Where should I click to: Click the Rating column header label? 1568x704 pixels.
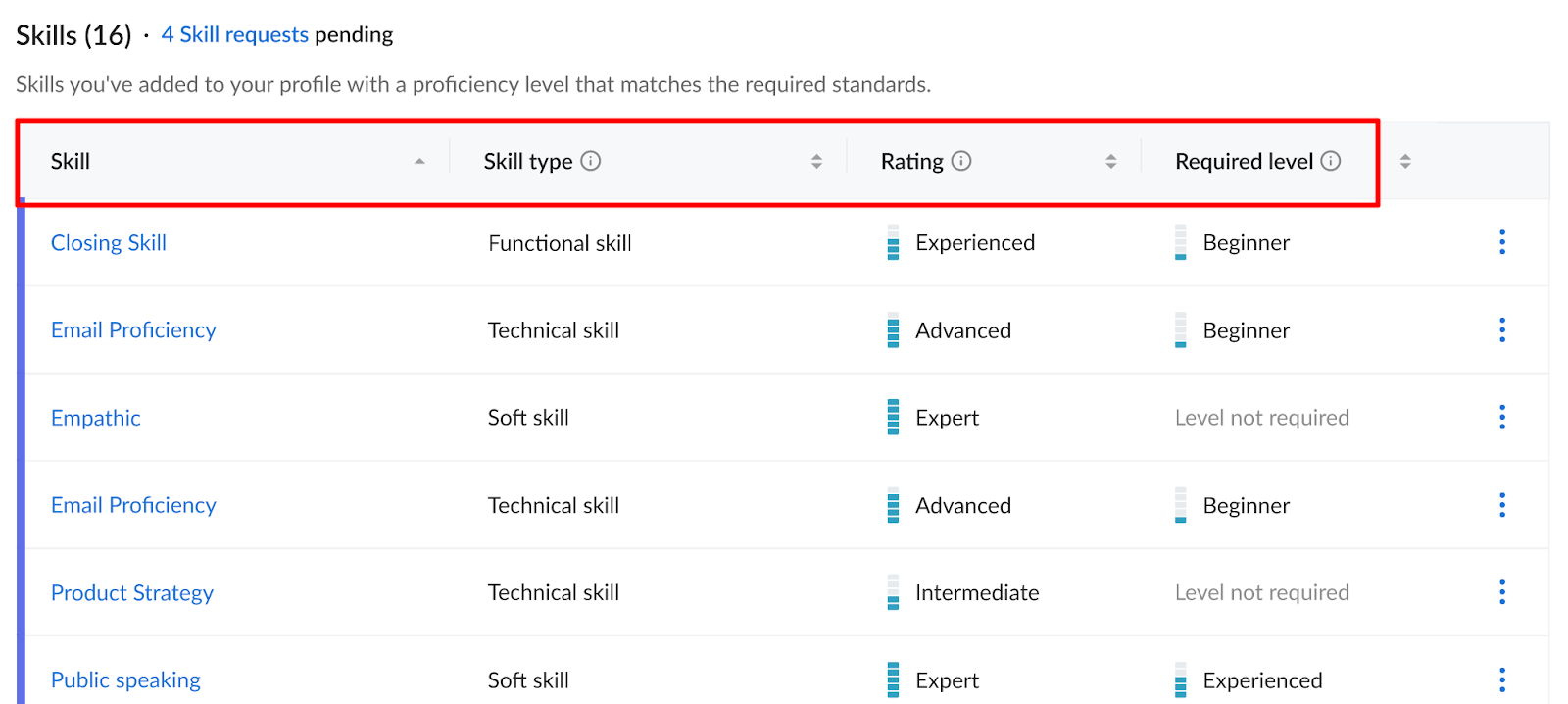tap(912, 161)
